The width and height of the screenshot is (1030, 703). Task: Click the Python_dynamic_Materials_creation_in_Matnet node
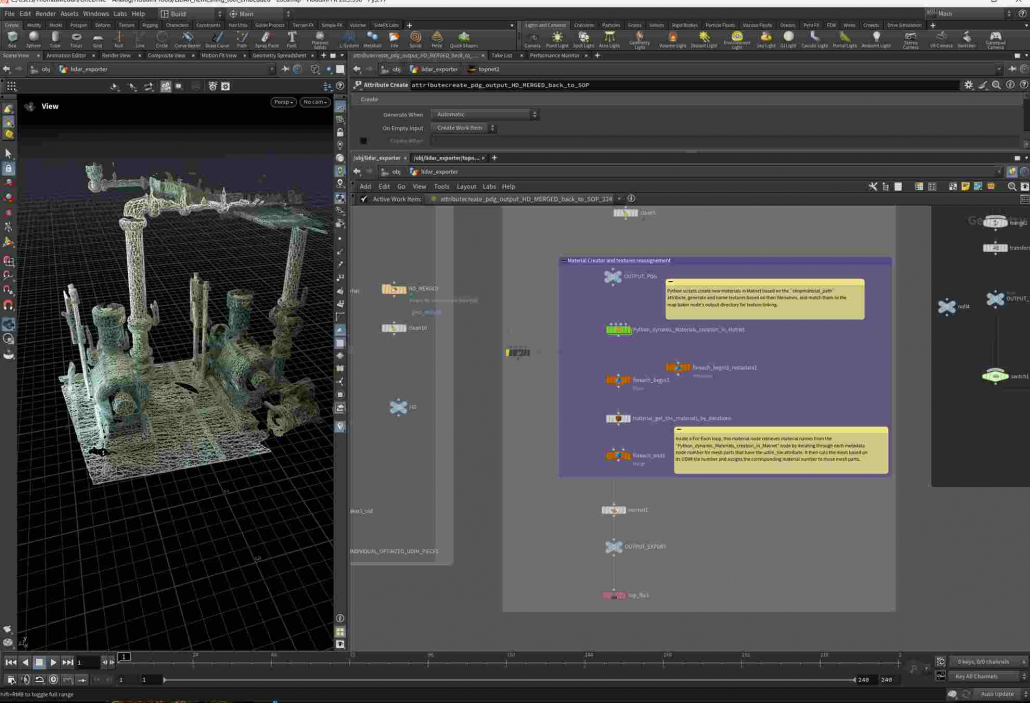click(619, 329)
